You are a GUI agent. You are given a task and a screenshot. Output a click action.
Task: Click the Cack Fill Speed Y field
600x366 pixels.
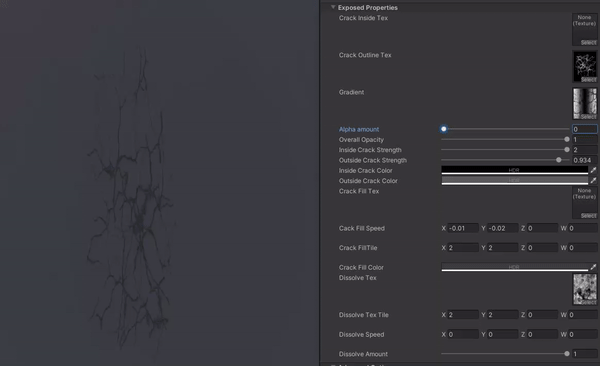tap(503, 228)
